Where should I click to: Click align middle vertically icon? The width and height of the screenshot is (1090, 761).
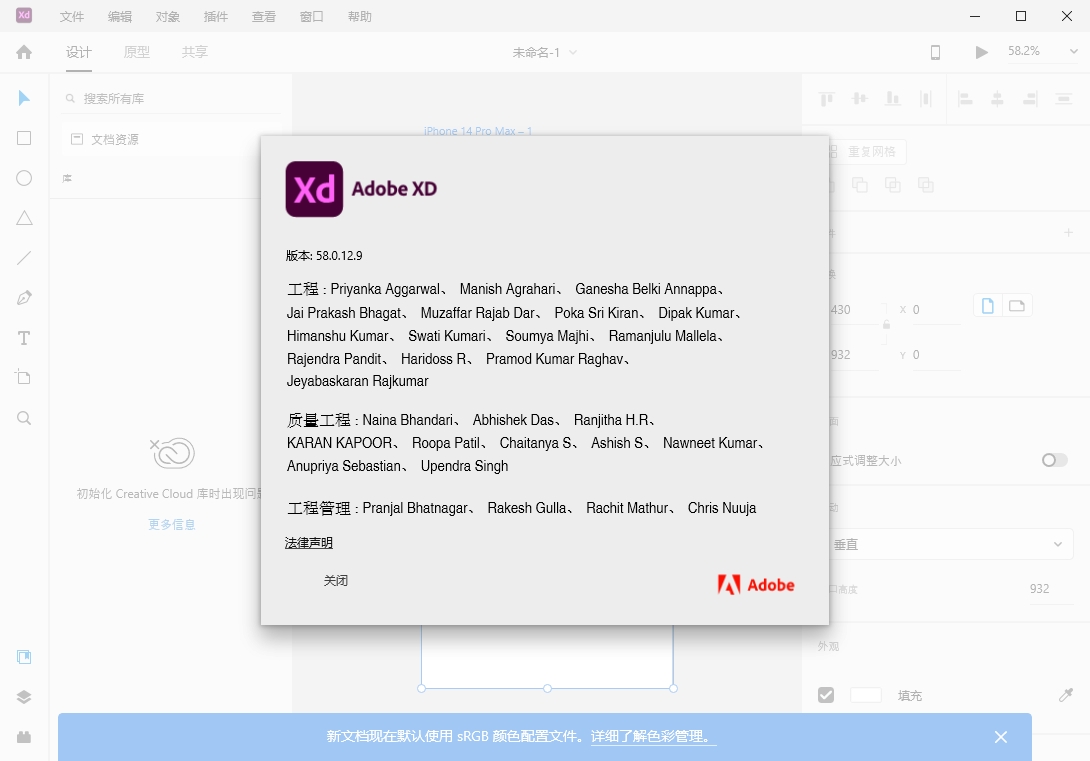[860, 99]
